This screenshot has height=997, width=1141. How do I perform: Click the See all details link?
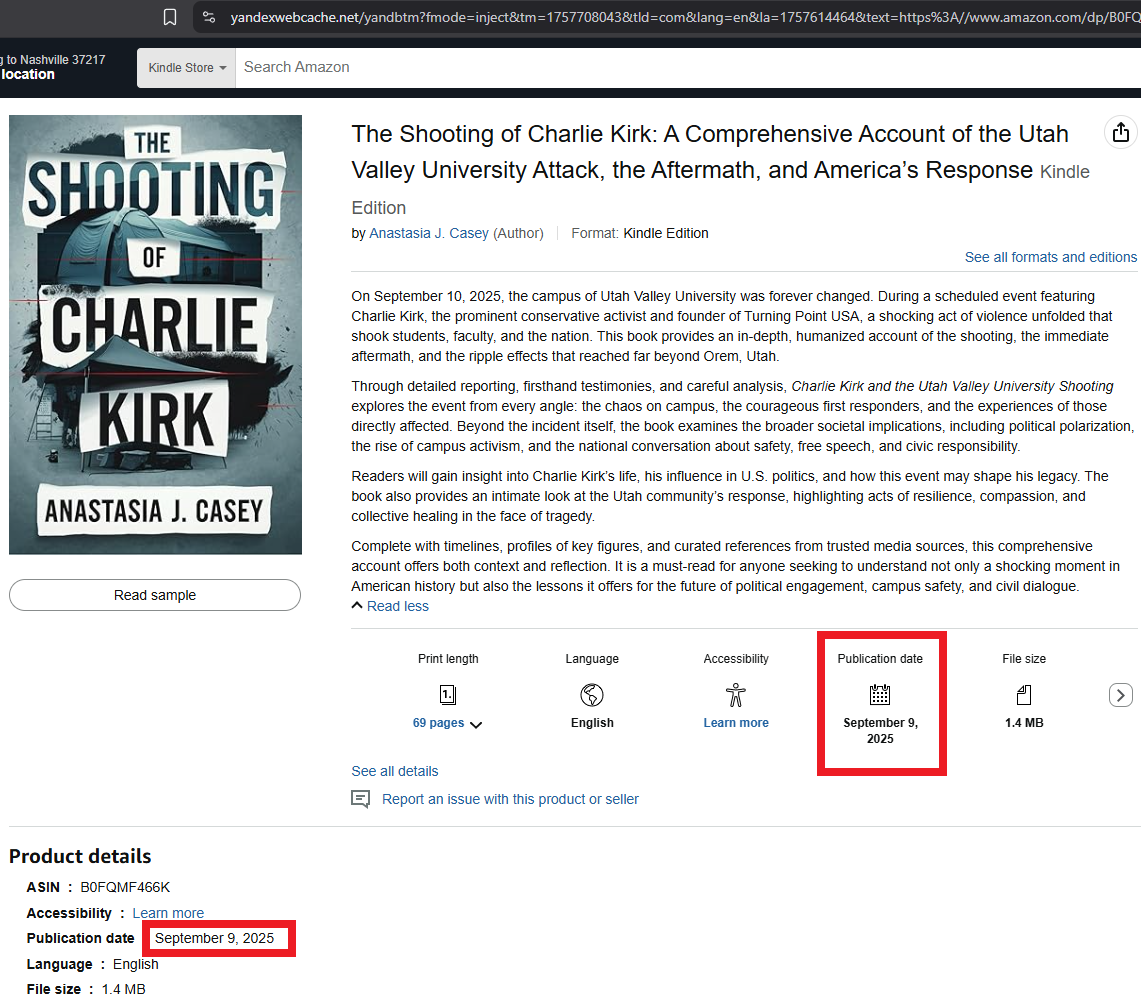point(394,771)
